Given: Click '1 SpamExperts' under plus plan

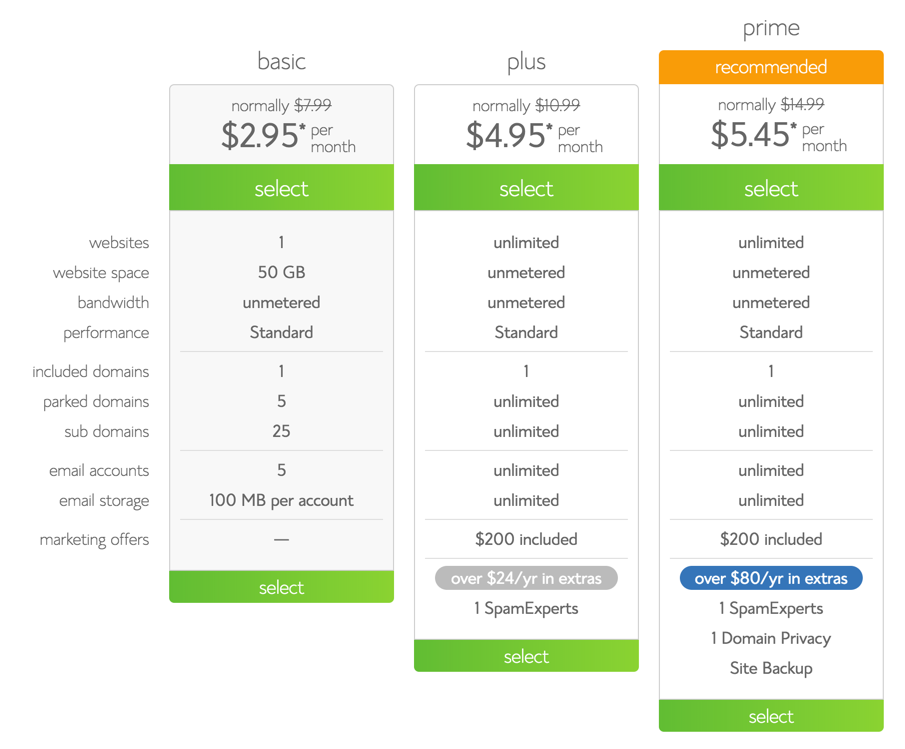Looking at the screenshot, I should pos(526,608).
